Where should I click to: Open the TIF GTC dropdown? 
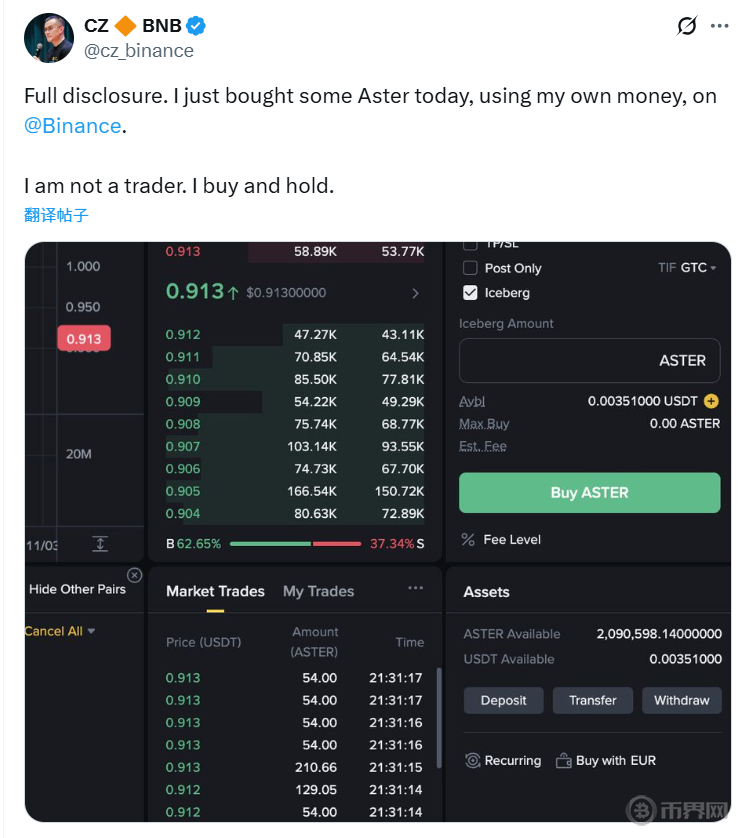coord(688,268)
